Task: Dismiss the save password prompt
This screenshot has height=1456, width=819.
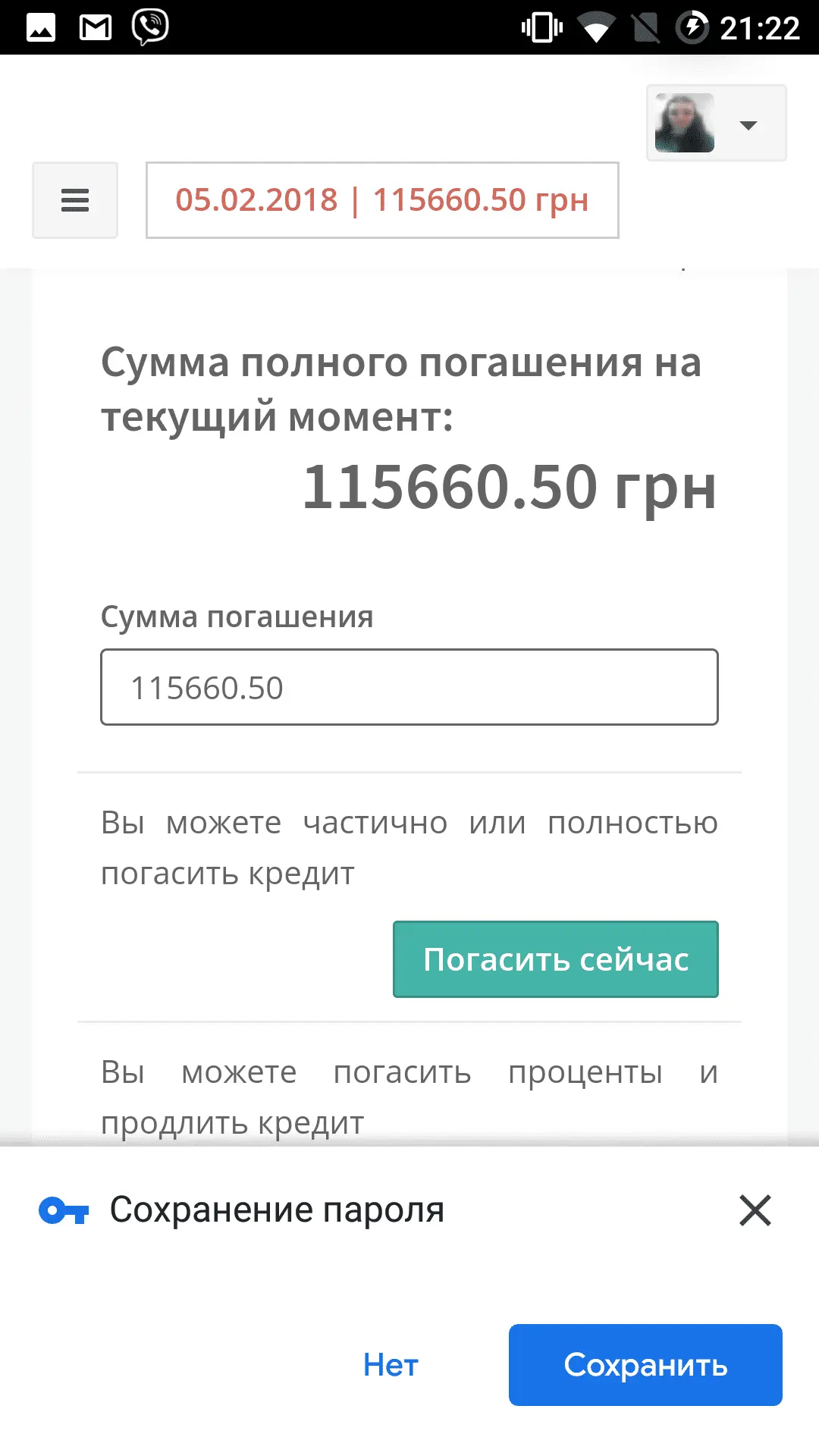Action: pyautogui.click(x=755, y=1210)
